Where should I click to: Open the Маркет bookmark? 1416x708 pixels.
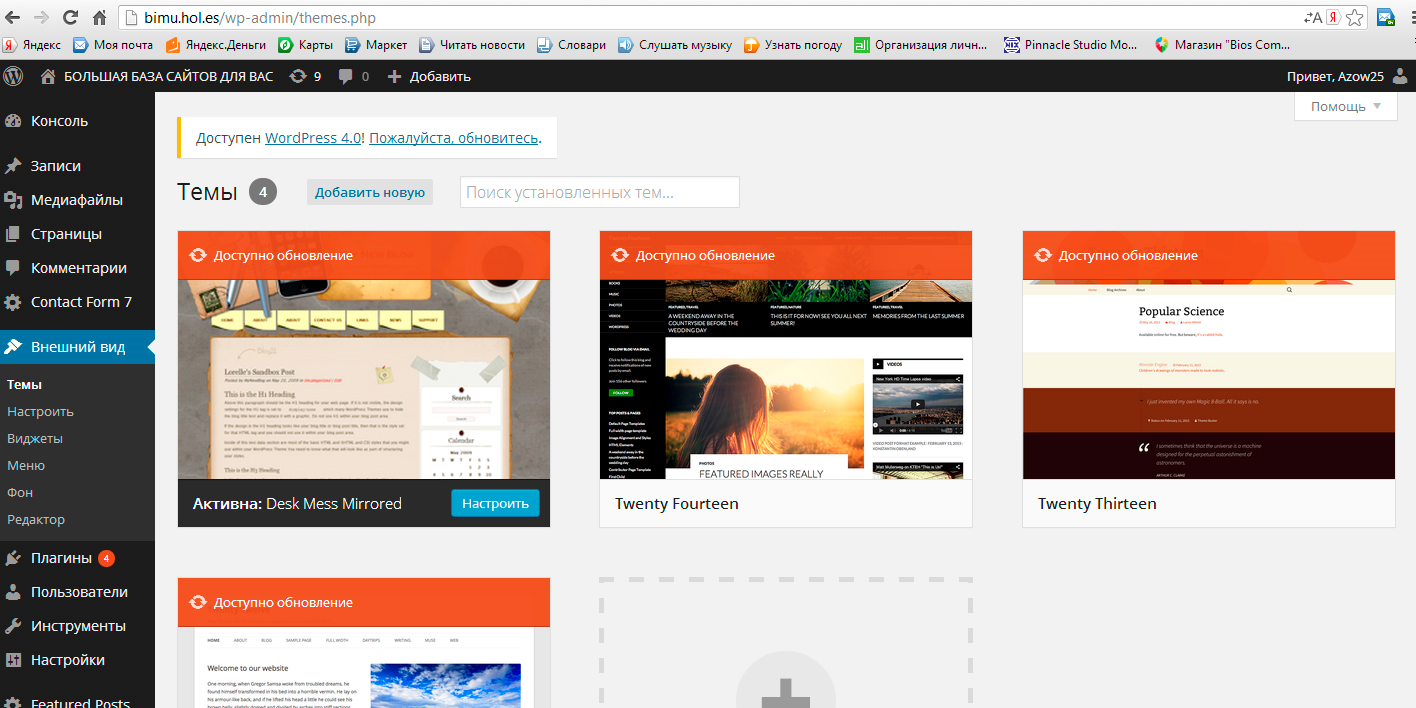[x=376, y=45]
